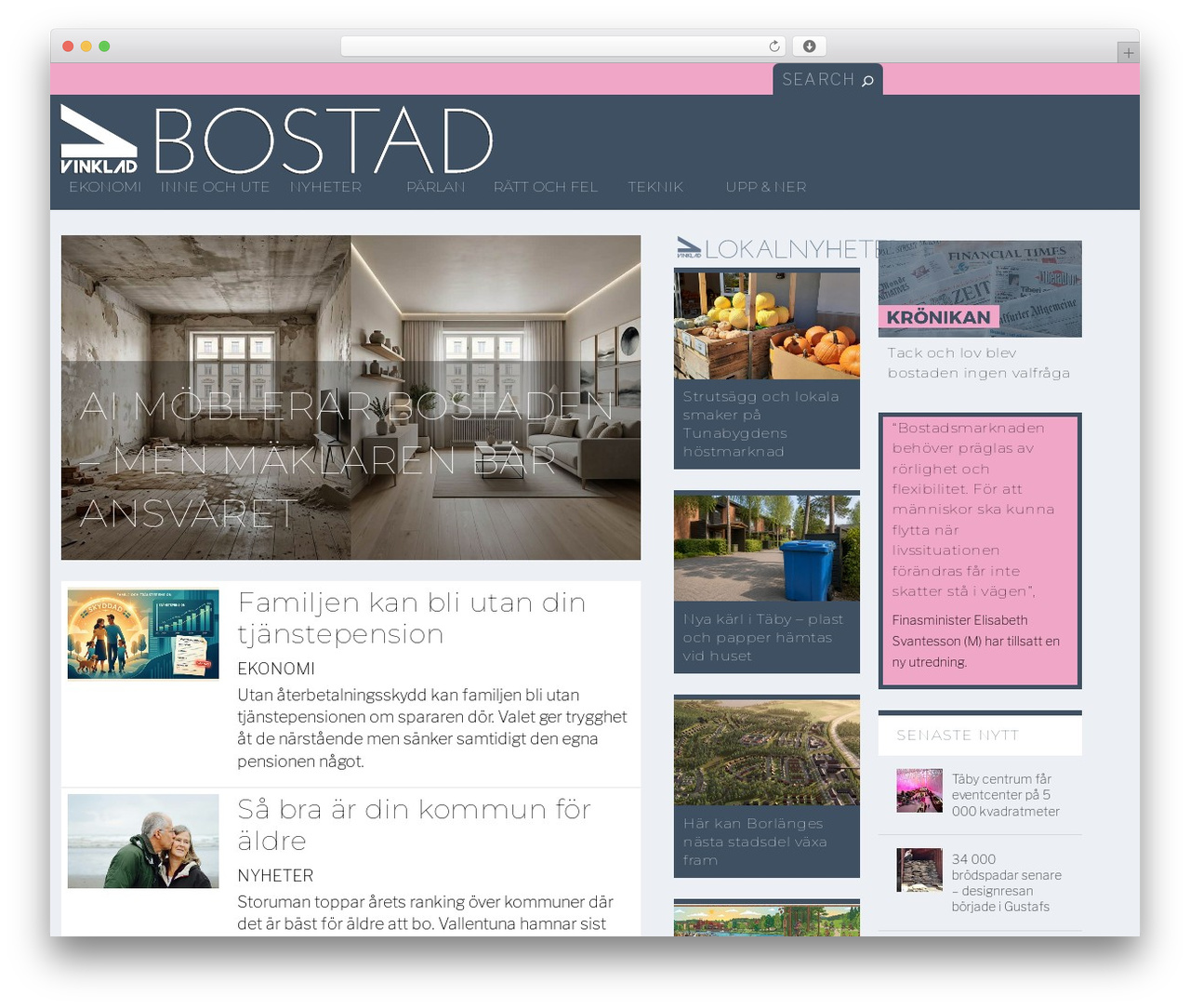The height and width of the screenshot is (1008, 1190).
Task: Click the blue recycling bin photo
Action: point(767,548)
